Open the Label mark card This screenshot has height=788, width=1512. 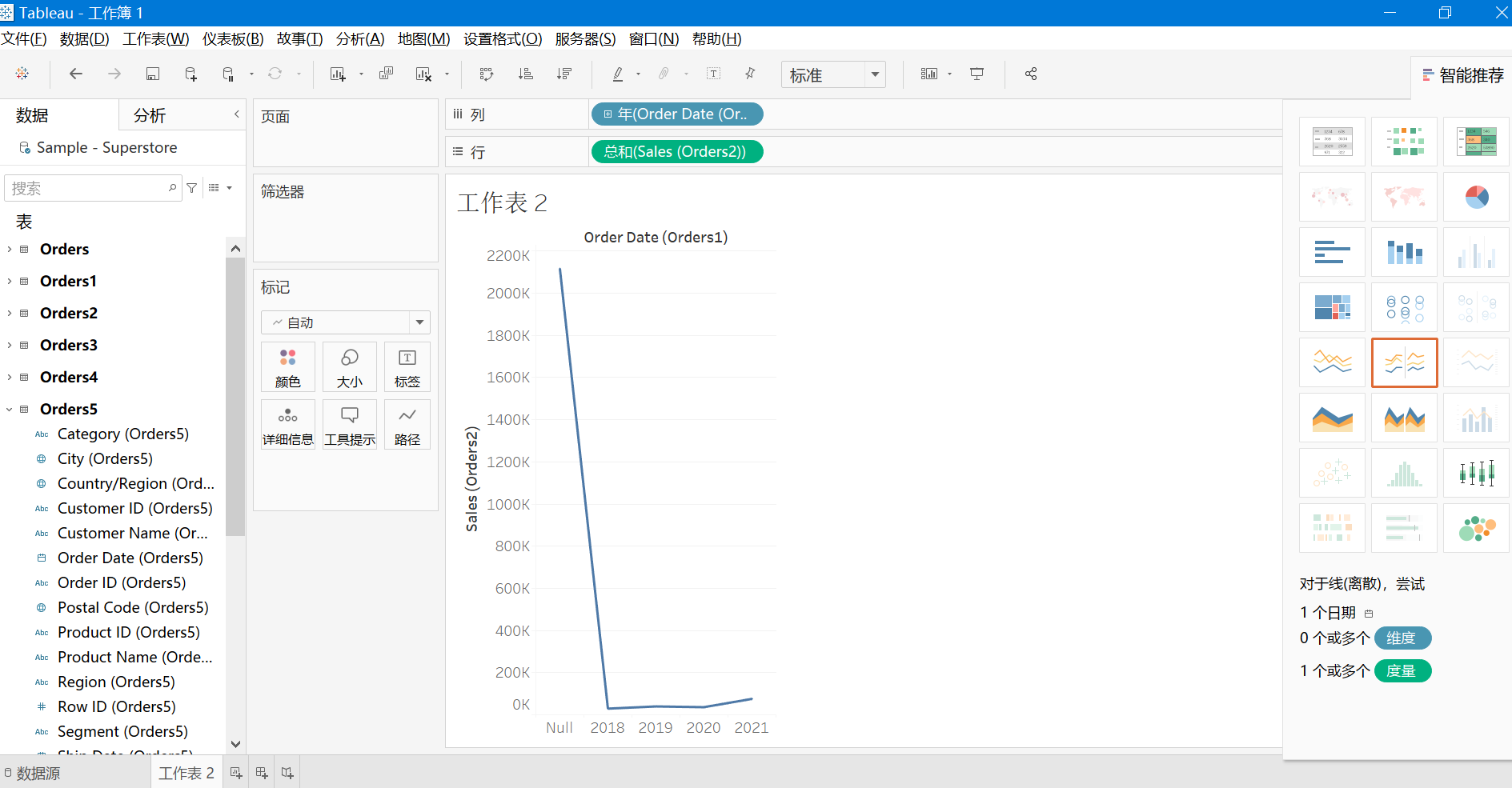coord(407,367)
